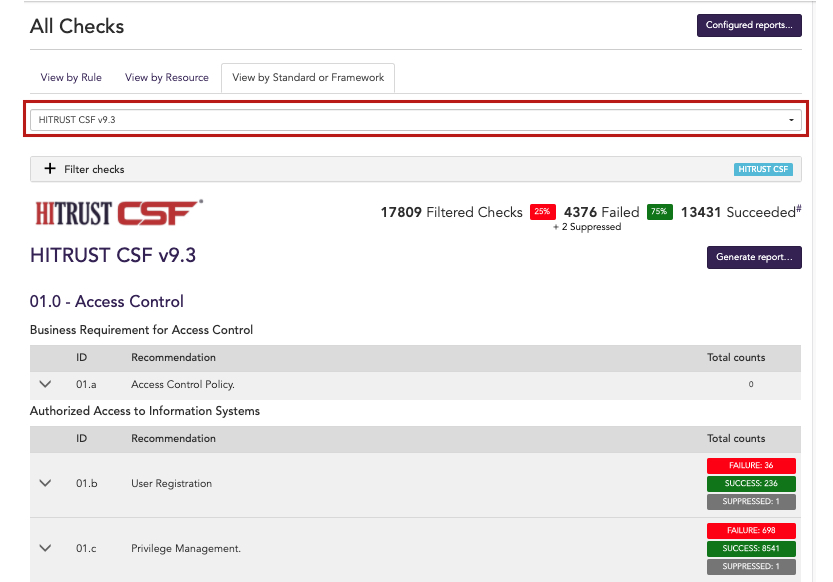Viewport: 833px width, 582px height.
Task: Click the 4376 Failed count
Action: (x=601, y=212)
